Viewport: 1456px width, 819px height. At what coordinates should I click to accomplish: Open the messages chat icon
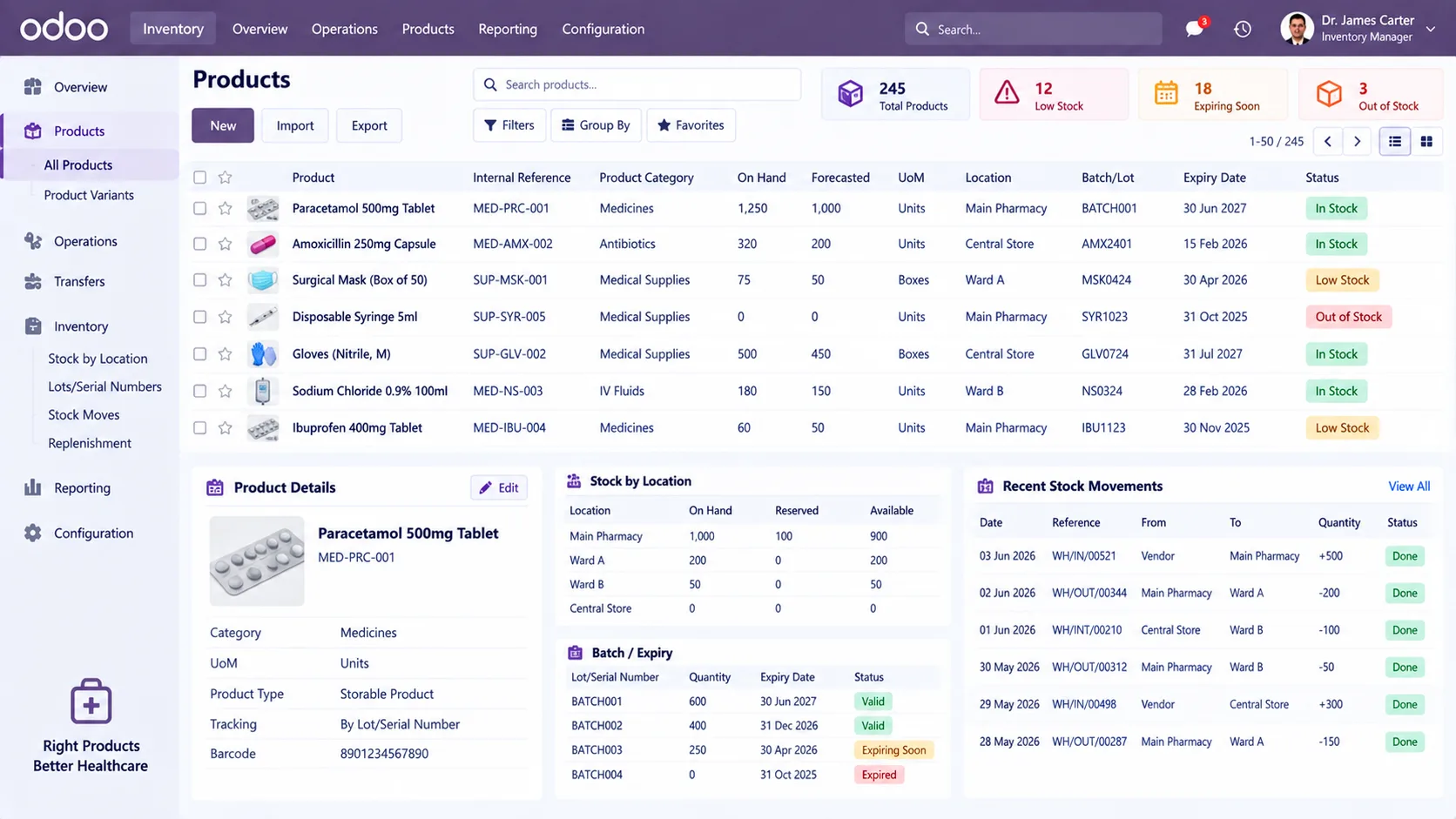point(1195,29)
